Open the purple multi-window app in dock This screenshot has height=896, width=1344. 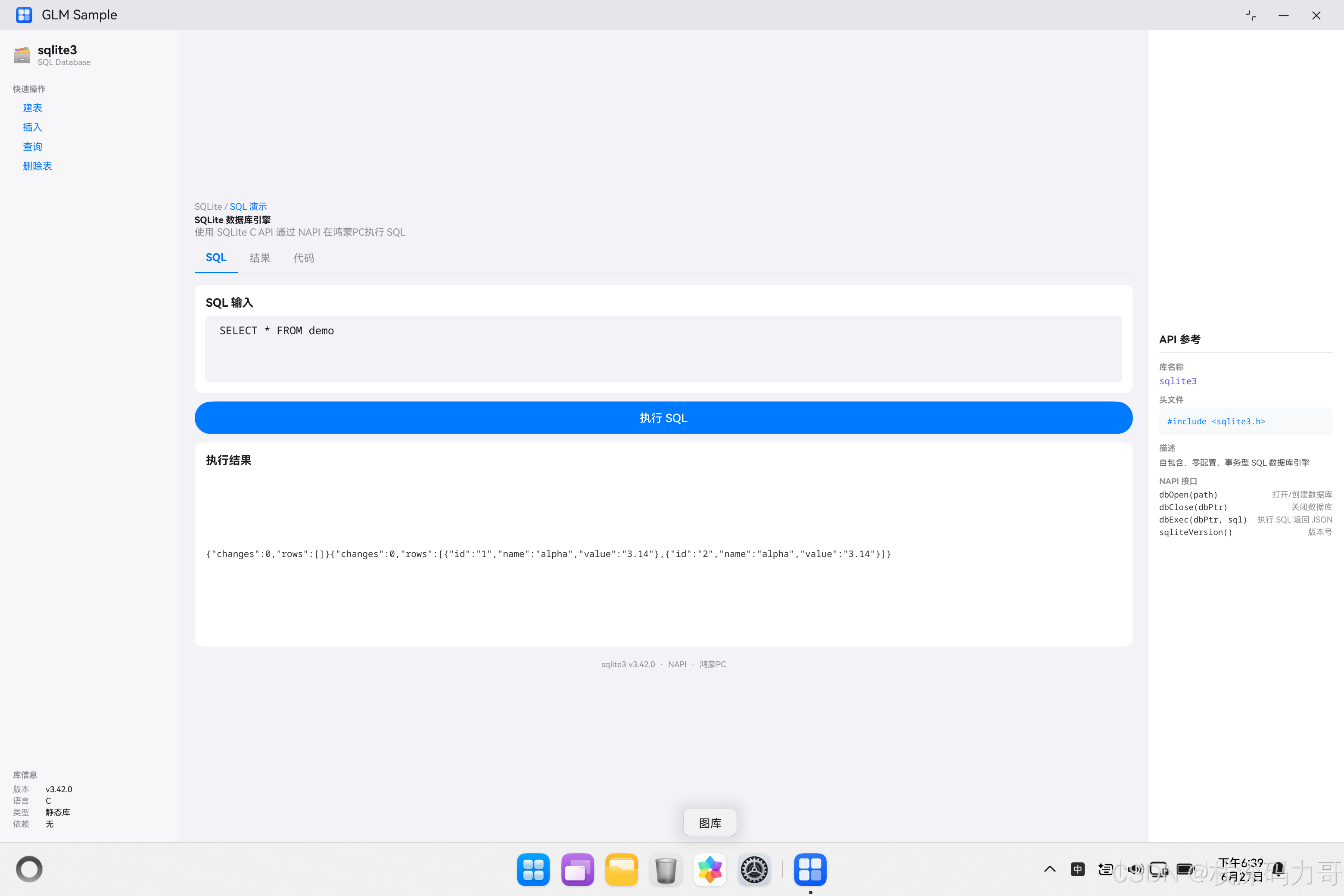point(577,869)
